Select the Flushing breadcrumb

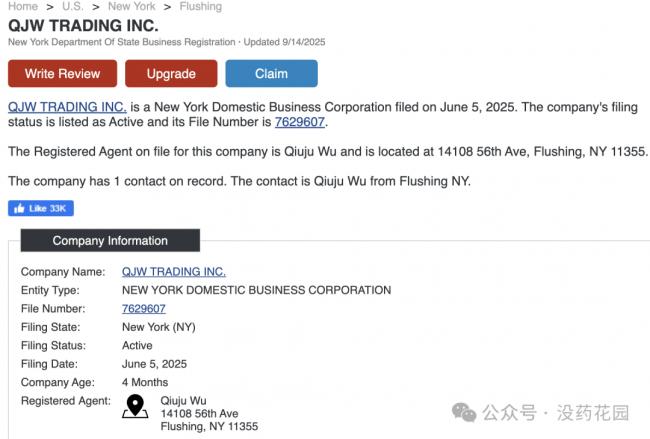(200, 6)
